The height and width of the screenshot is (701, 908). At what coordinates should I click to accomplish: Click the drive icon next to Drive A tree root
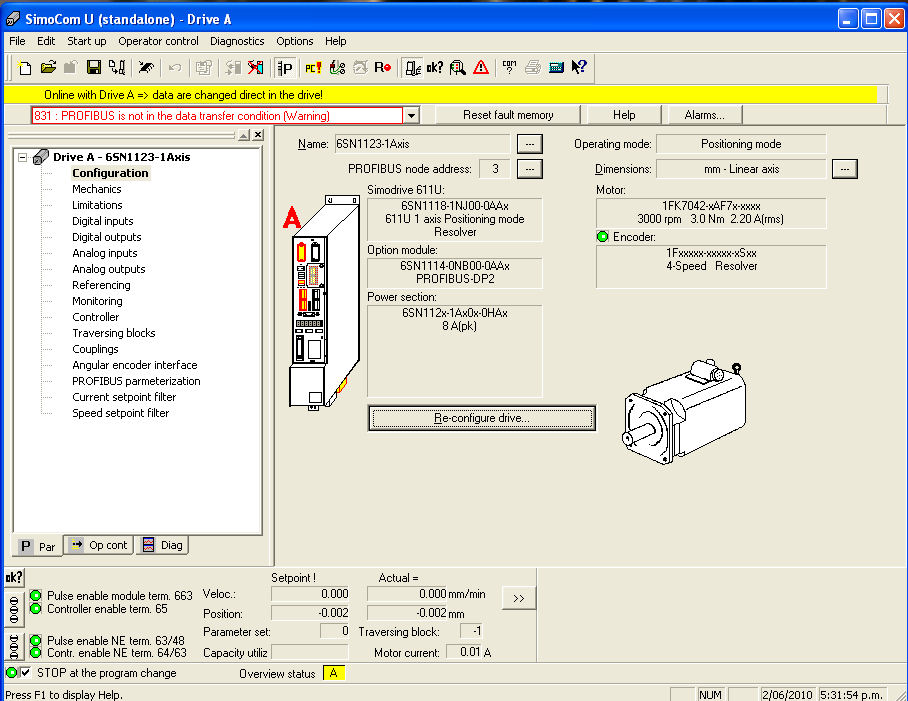[x=41, y=157]
